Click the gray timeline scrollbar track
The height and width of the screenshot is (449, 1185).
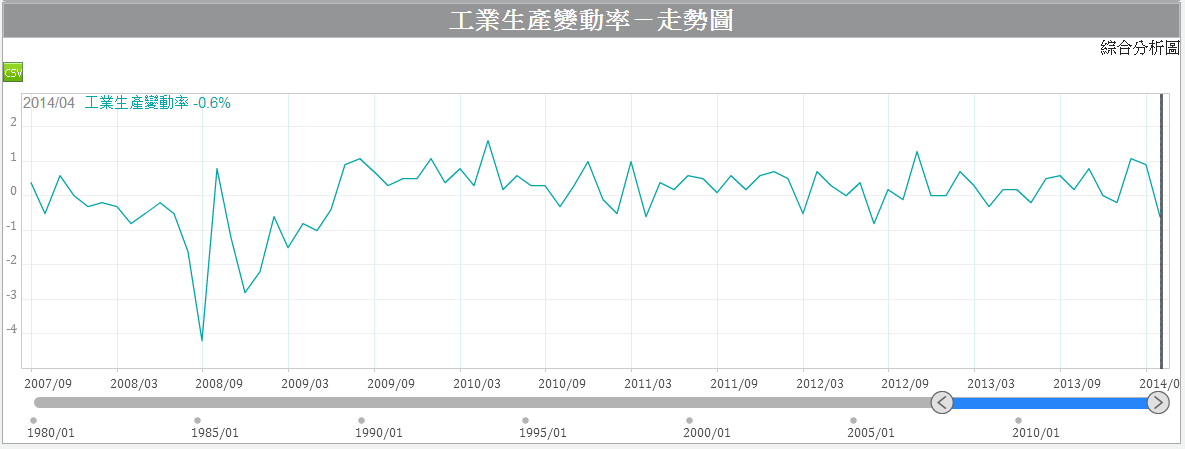point(482,403)
